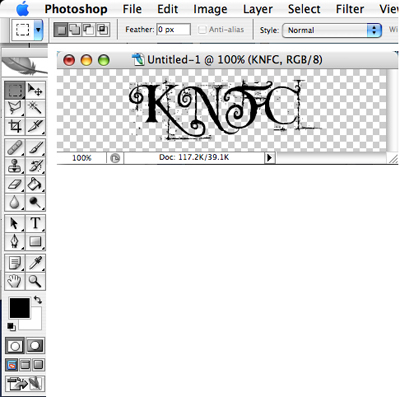400x397 pixels.
Task: Edit in Standard Mode
Action: coord(15,346)
